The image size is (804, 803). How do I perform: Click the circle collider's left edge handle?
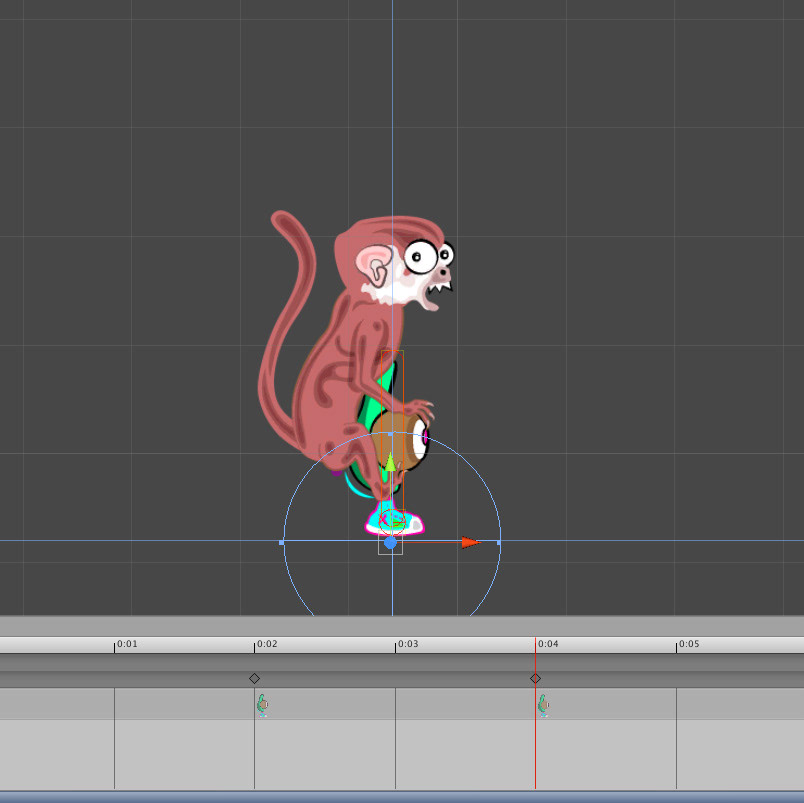pos(282,542)
